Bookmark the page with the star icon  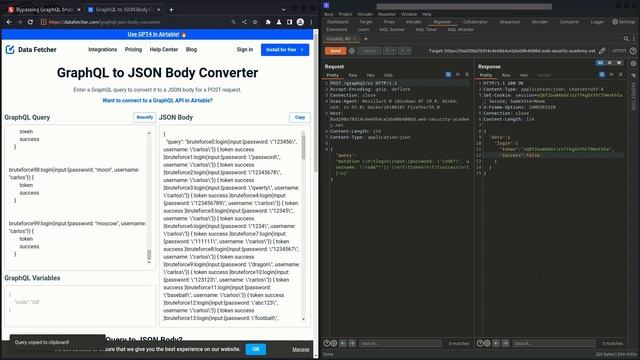coord(255,22)
